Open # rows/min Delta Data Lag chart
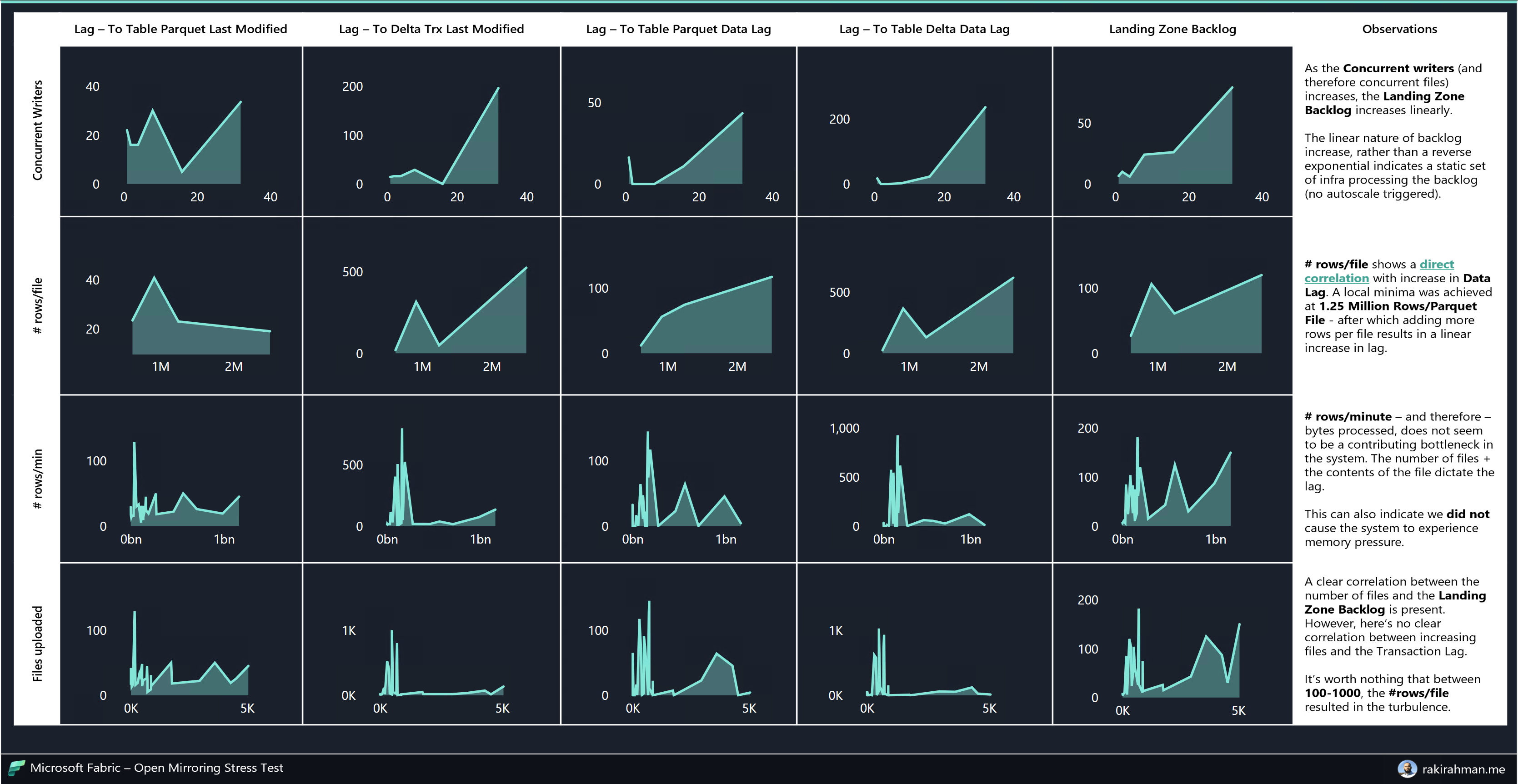This screenshot has height=784, width=1518. pos(924,478)
